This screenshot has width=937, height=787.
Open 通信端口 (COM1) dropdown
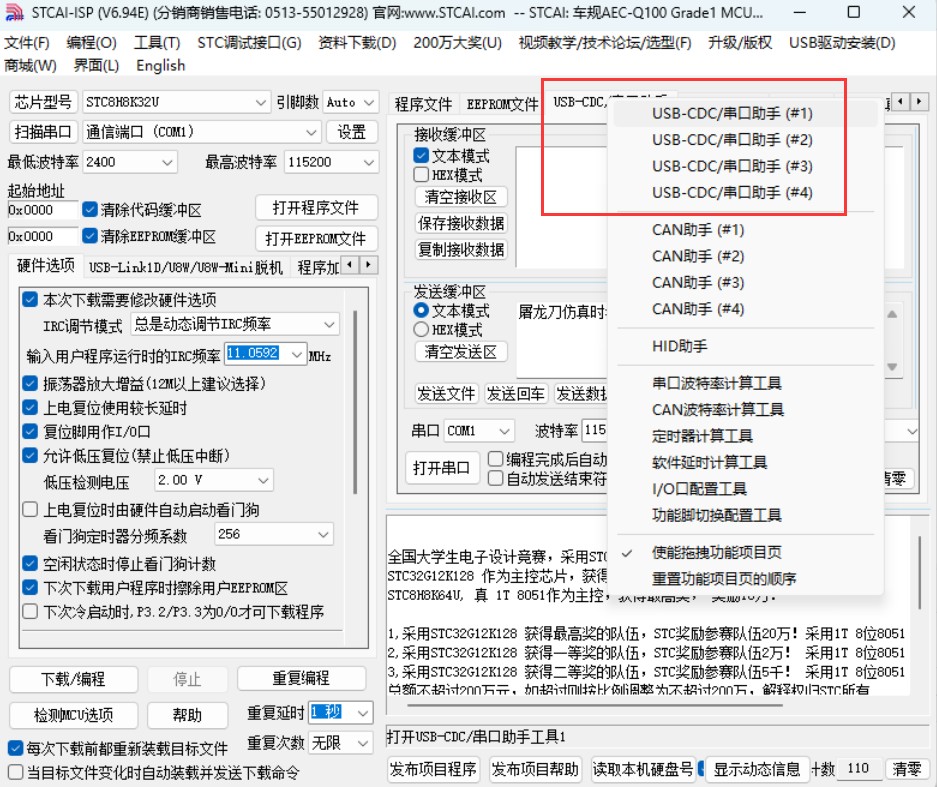(201, 132)
